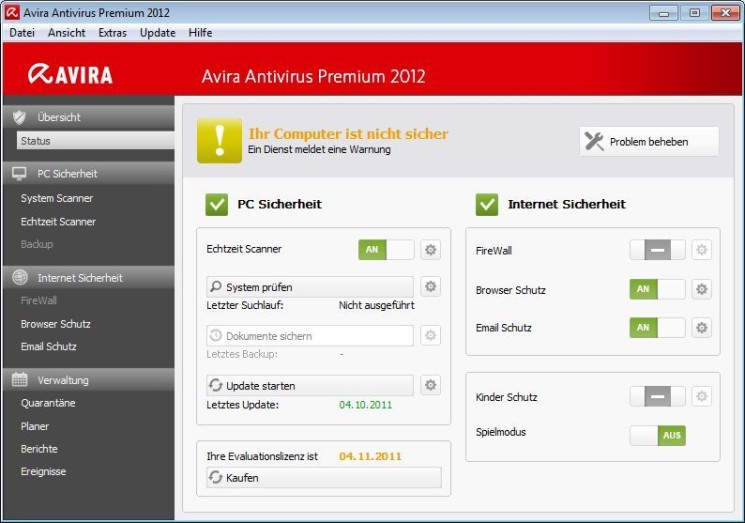Open the Extras menu

coord(113,33)
